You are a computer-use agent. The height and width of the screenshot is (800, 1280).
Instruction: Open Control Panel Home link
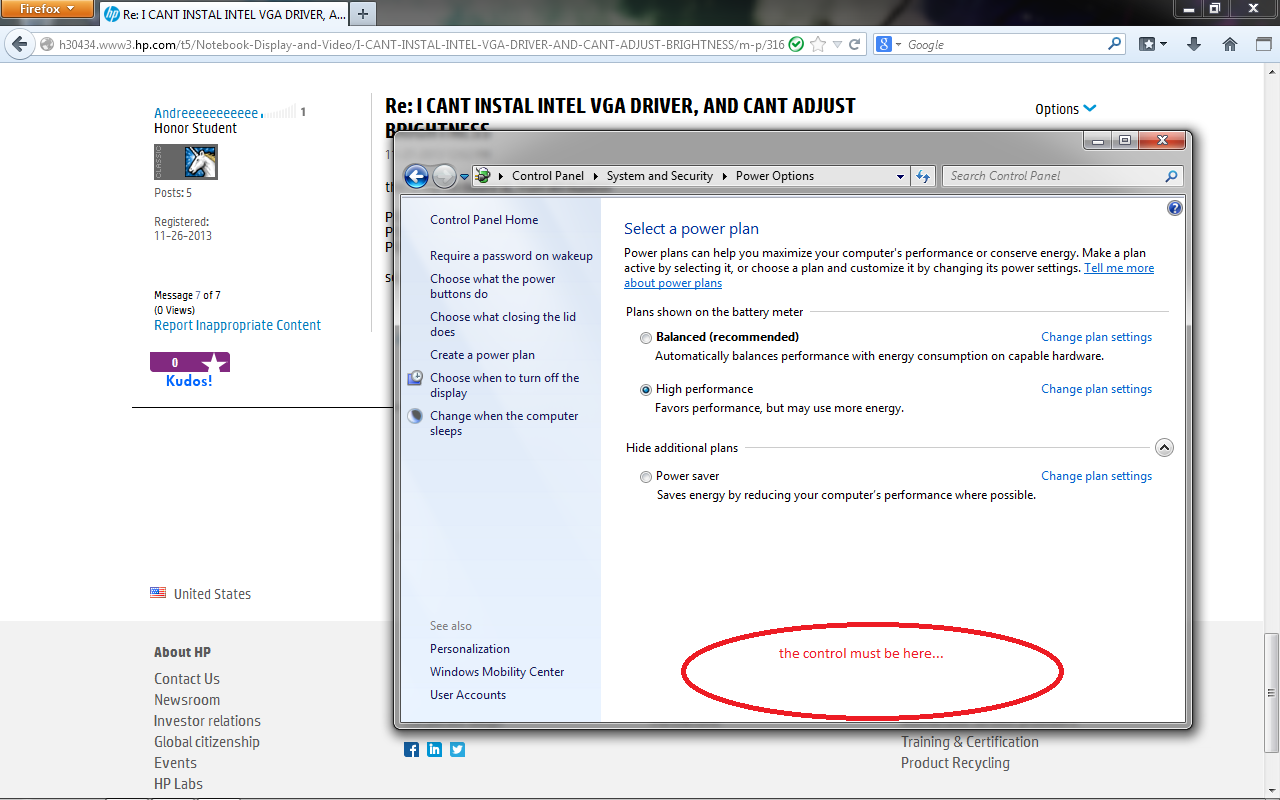point(484,220)
